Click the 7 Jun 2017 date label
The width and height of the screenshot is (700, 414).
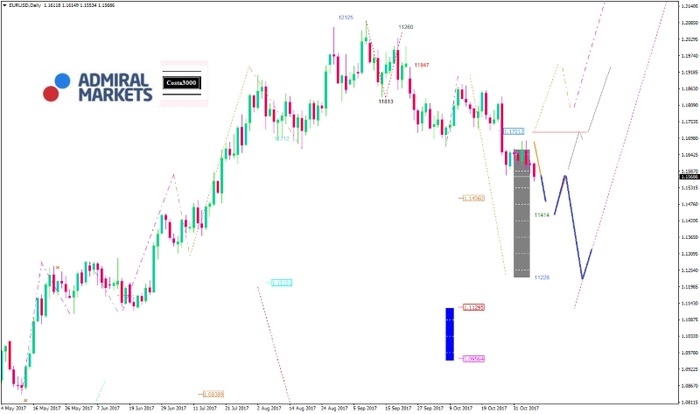[108, 408]
